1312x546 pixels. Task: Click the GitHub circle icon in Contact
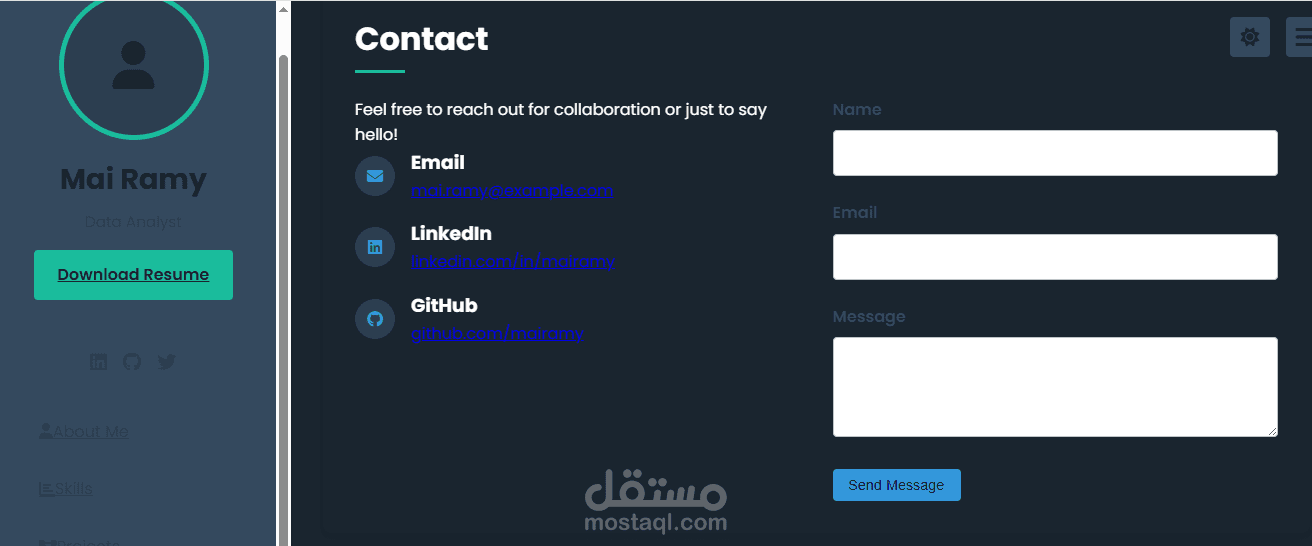tap(375, 319)
